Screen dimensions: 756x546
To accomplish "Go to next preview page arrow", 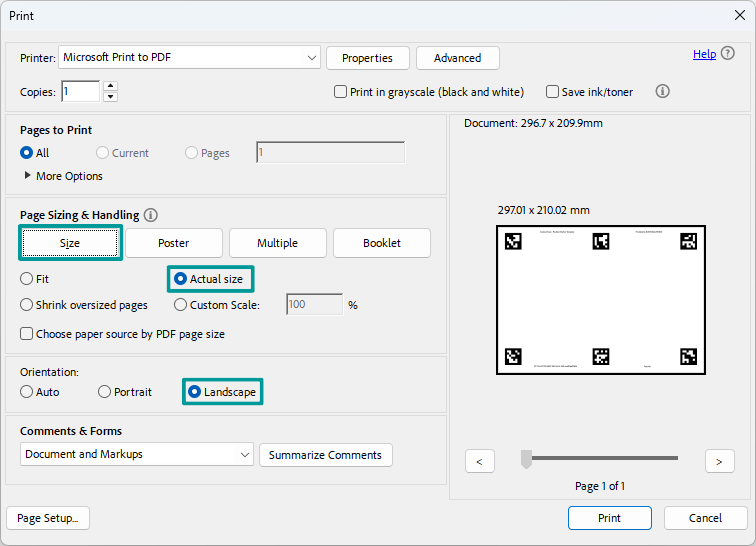I will pyautogui.click(x=719, y=461).
